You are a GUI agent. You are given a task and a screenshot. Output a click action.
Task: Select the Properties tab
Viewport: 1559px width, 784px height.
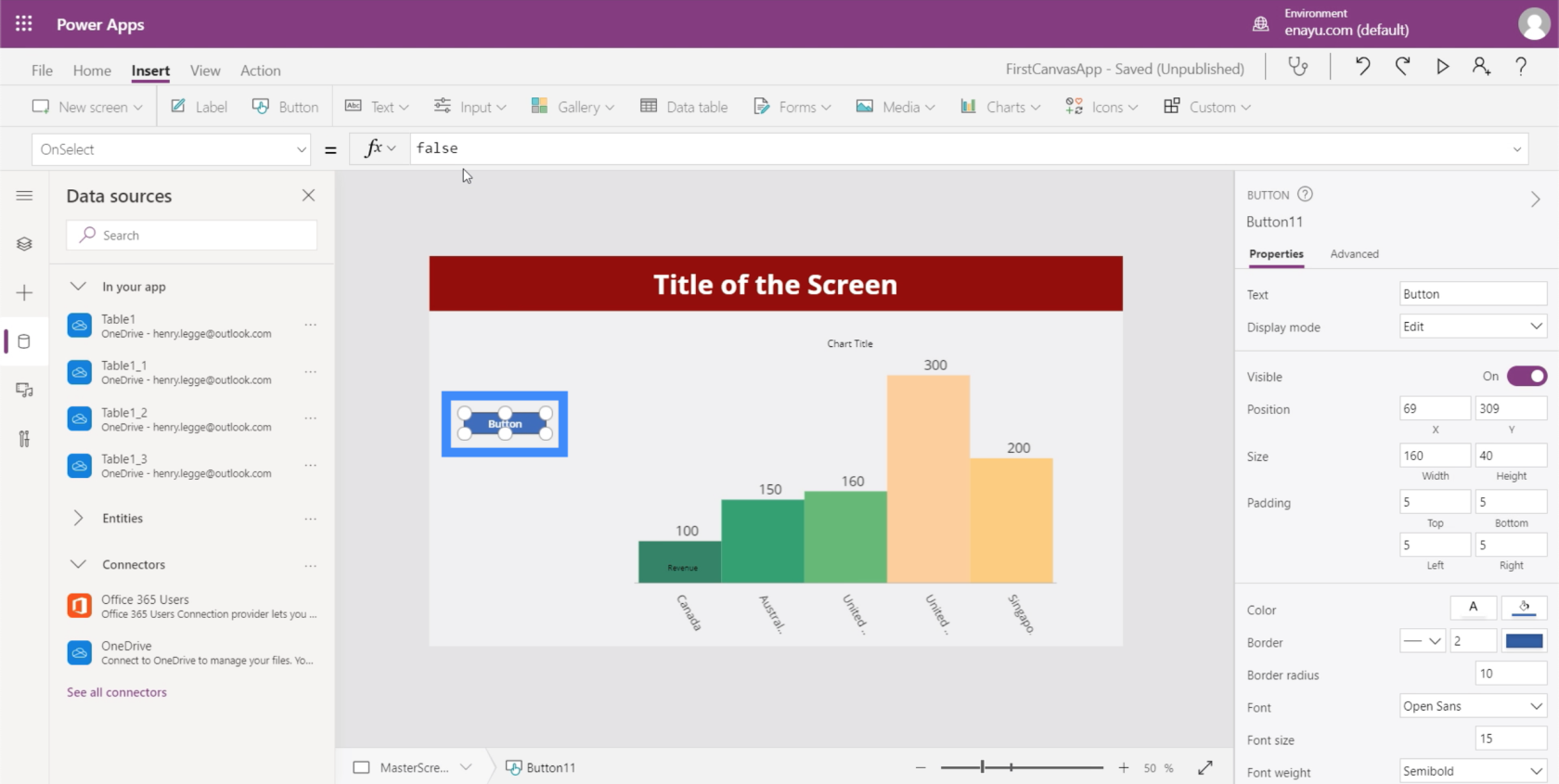click(1276, 254)
